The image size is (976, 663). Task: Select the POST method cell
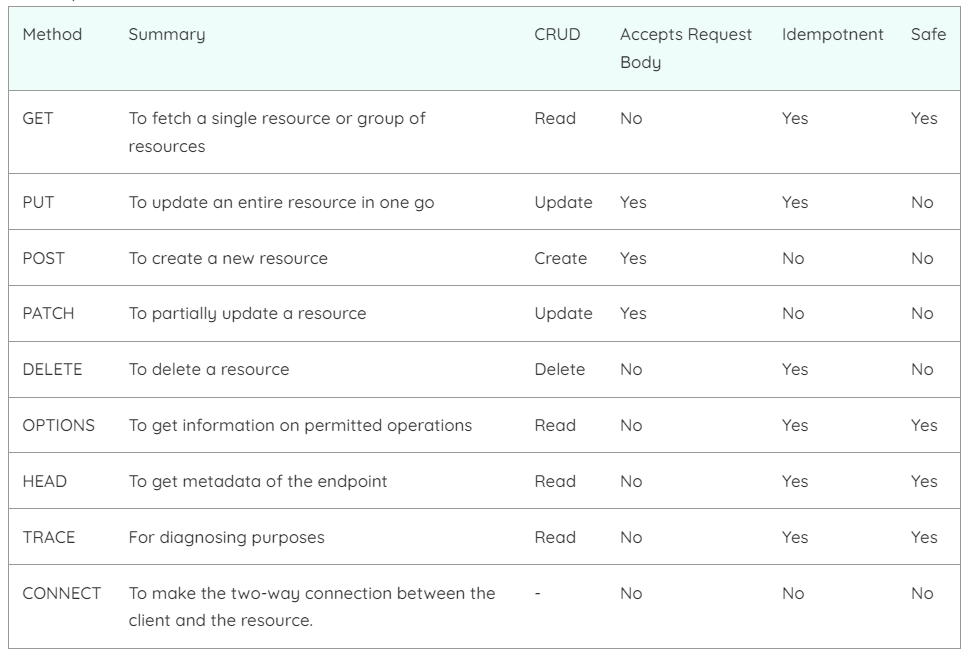44,258
